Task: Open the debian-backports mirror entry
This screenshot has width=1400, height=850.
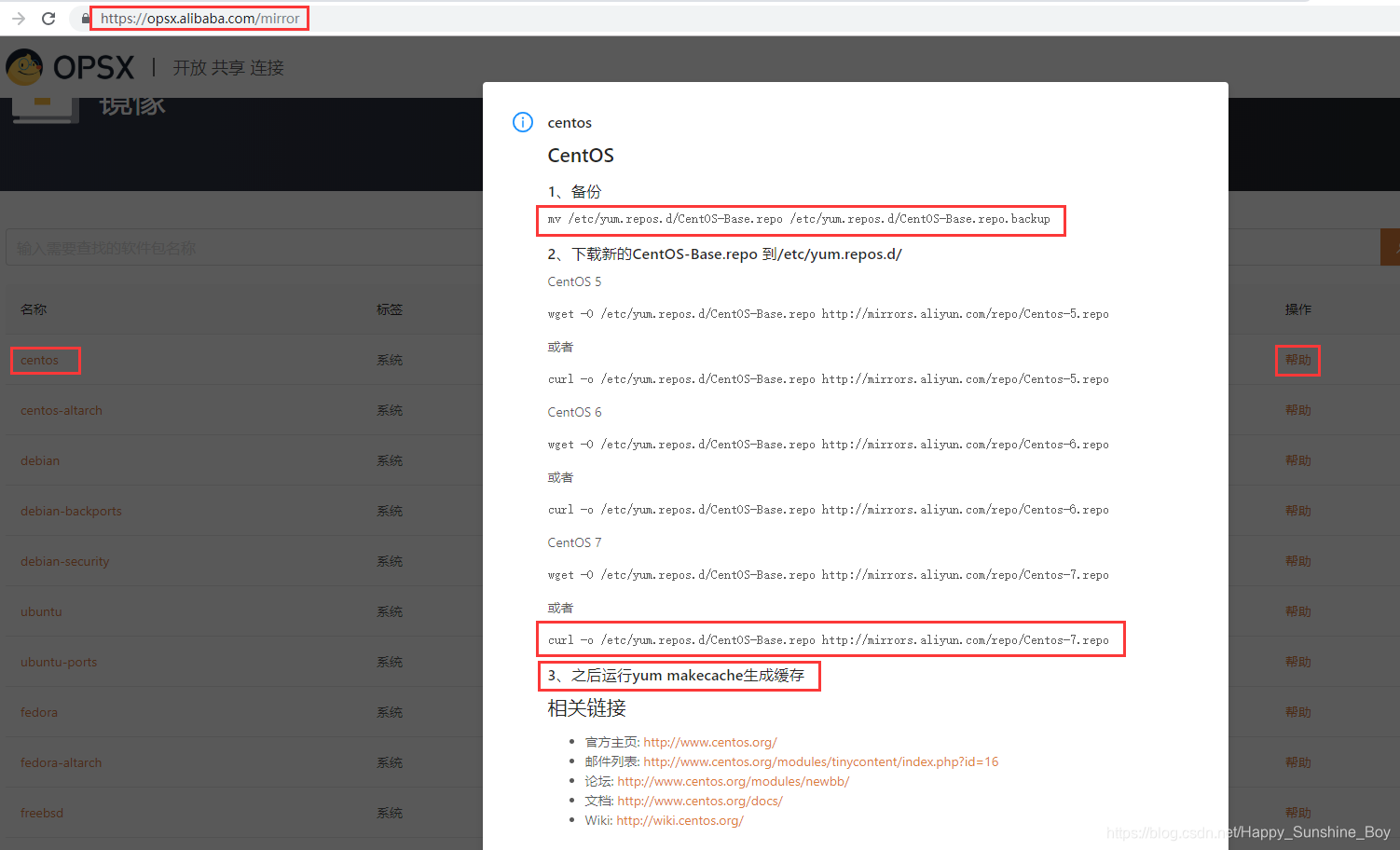Action: pyautogui.click(x=71, y=511)
